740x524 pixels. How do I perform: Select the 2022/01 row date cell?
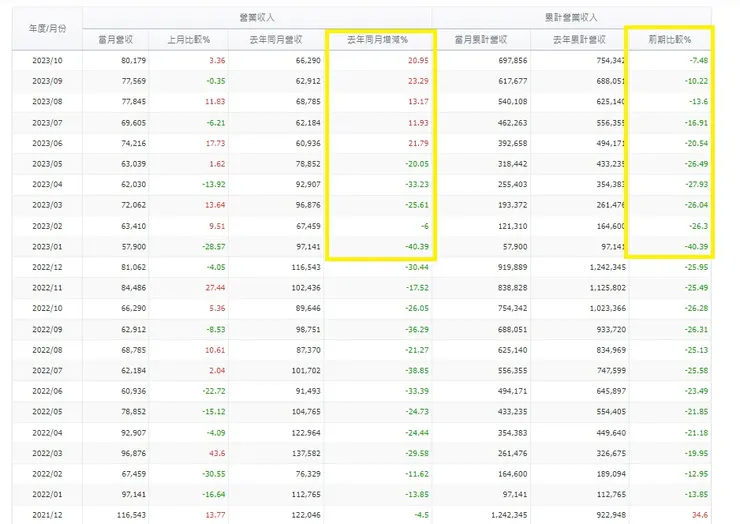(47, 494)
